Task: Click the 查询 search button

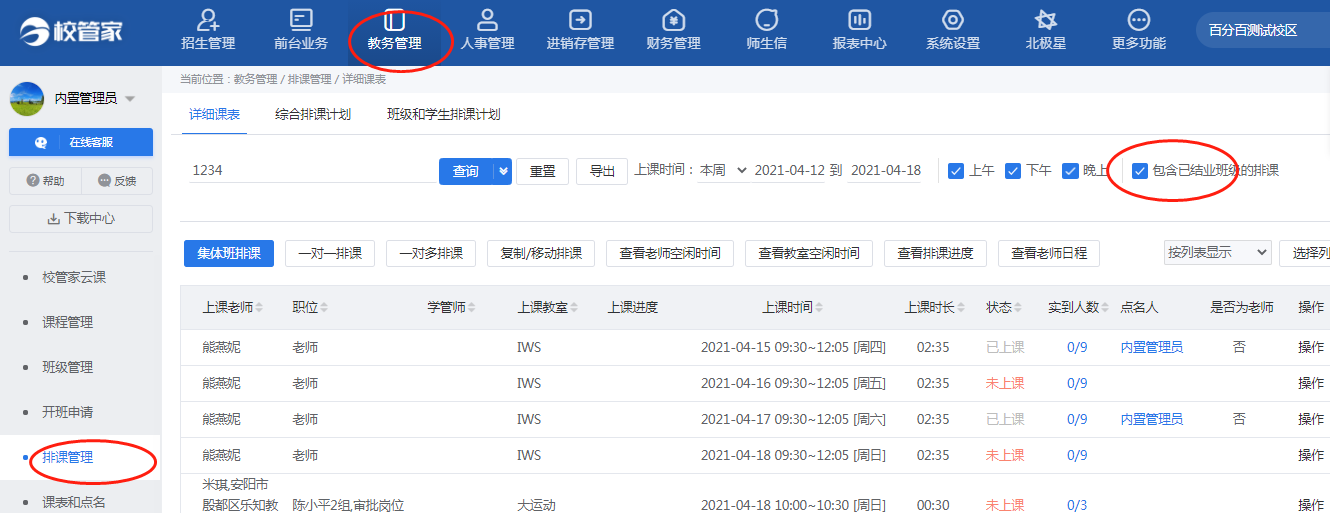Action: click(x=466, y=171)
